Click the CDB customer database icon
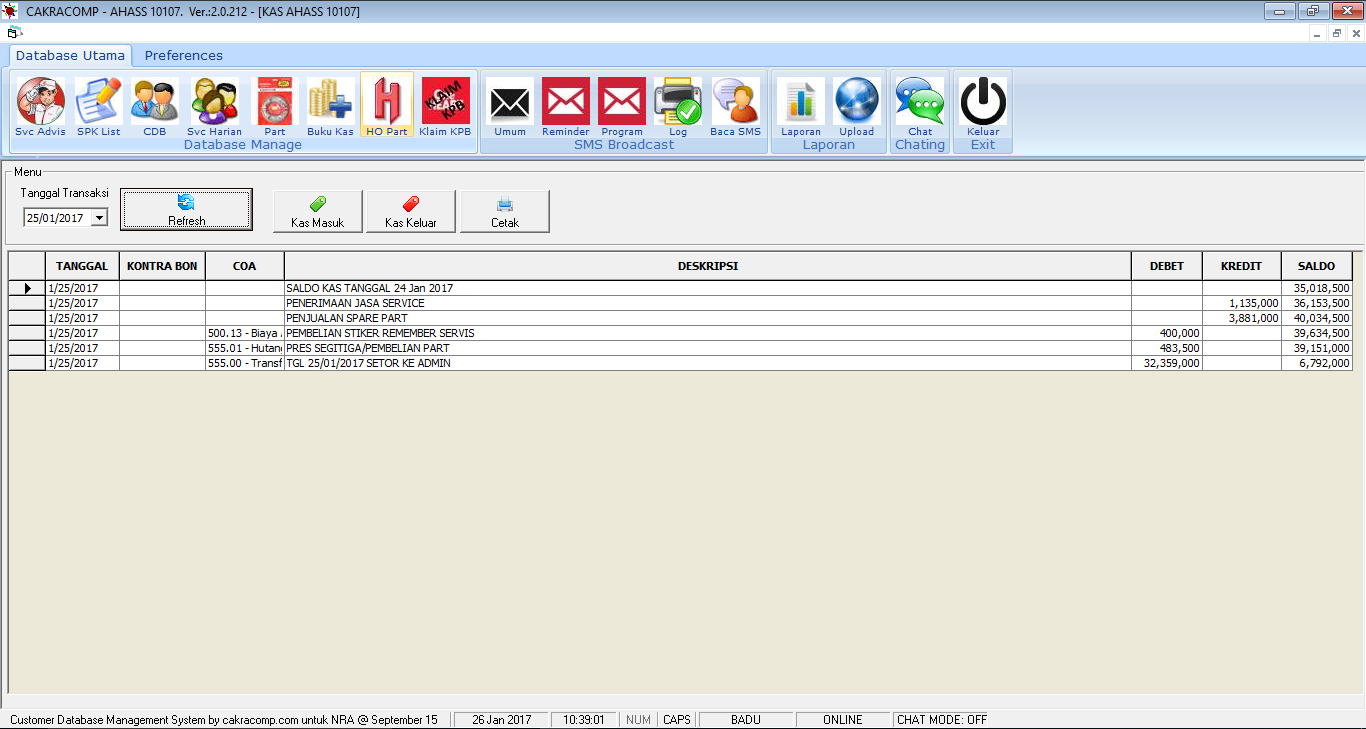Viewport: 1366px width, 729px height. point(155,103)
